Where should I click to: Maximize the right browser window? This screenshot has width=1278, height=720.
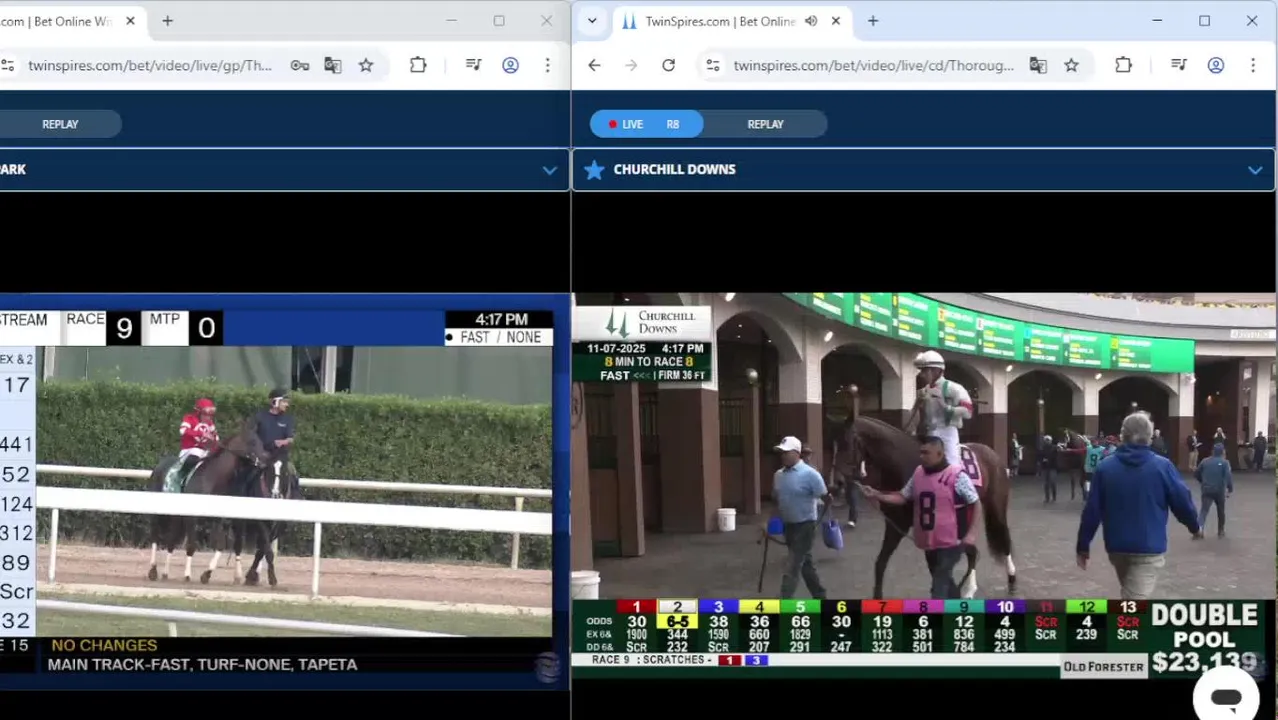[1204, 21]
